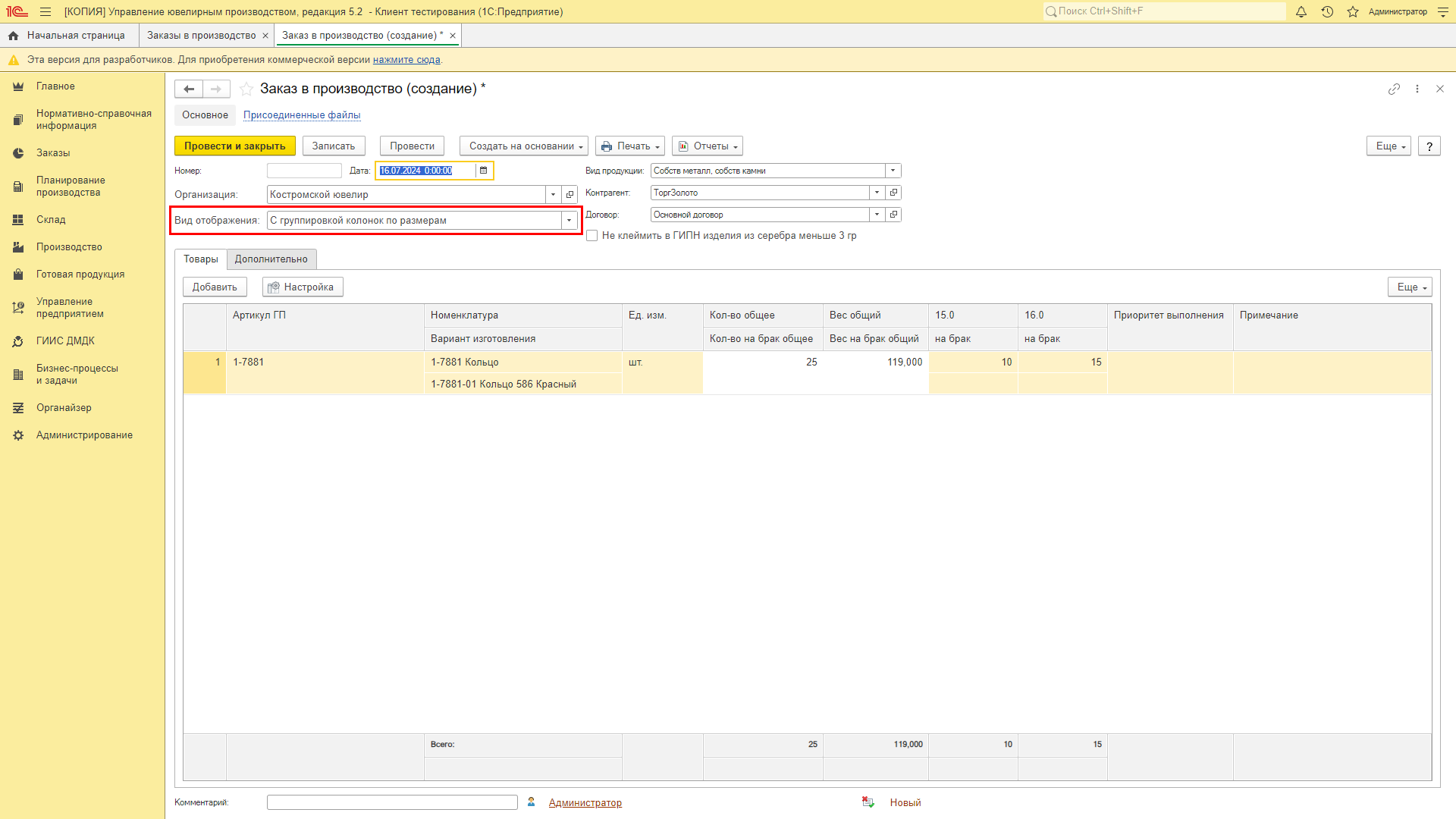Open the date picker calendar icon
The image size is (1456, 819).
(x=484, y=171)
